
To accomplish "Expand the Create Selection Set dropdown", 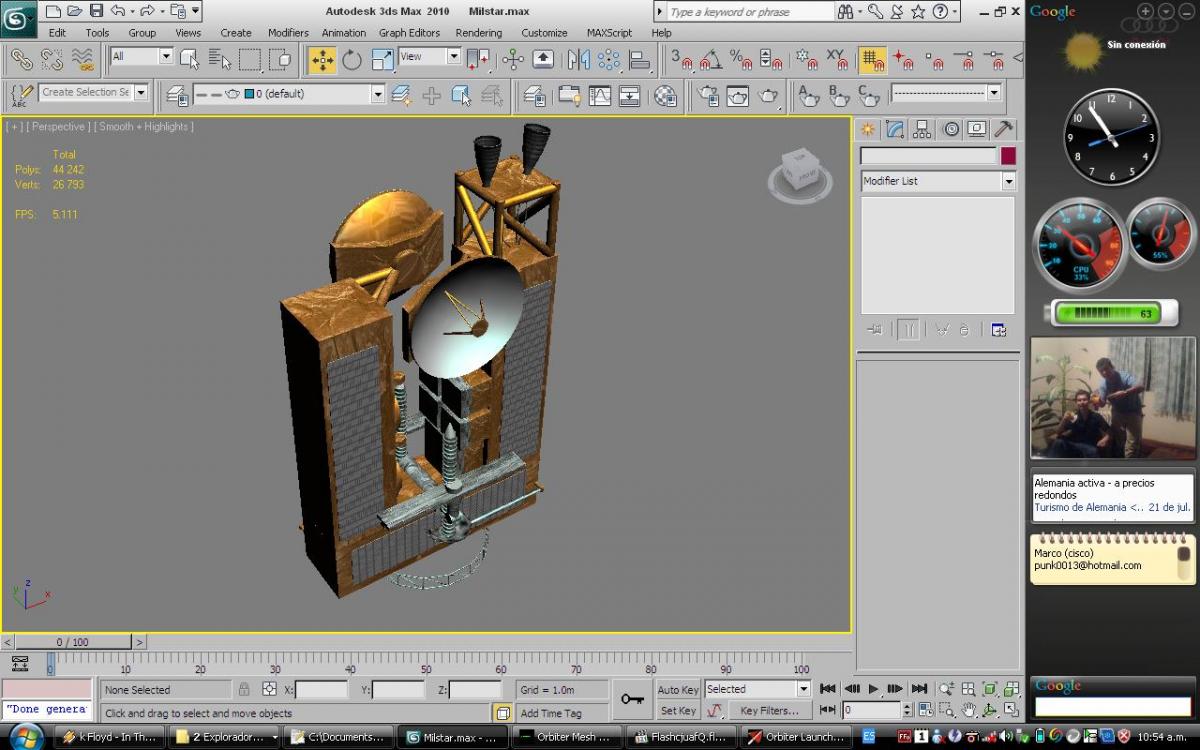I will pyautogui.click(x=141, y=92).
